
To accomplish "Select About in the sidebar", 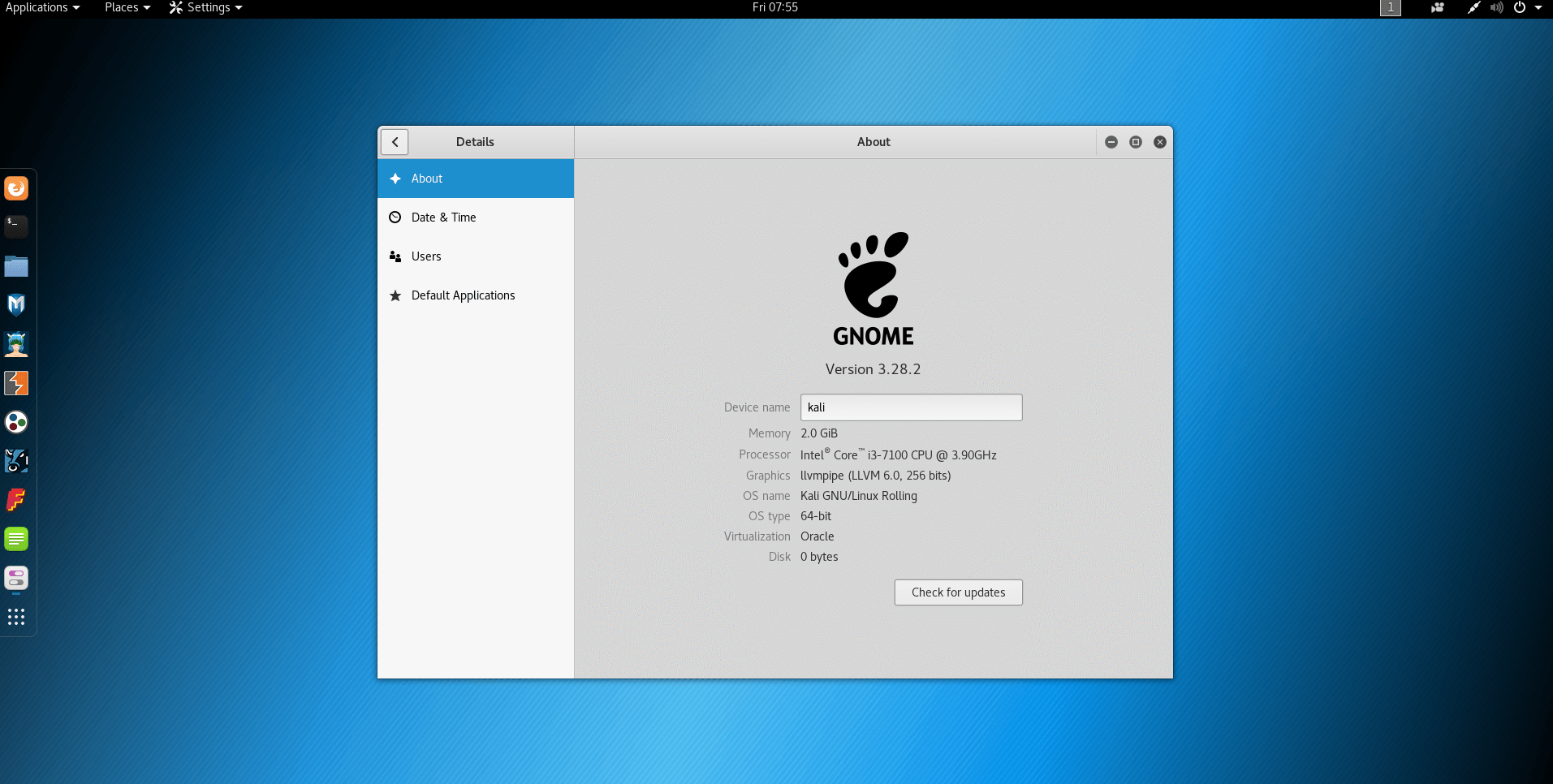I will point(476,179).
